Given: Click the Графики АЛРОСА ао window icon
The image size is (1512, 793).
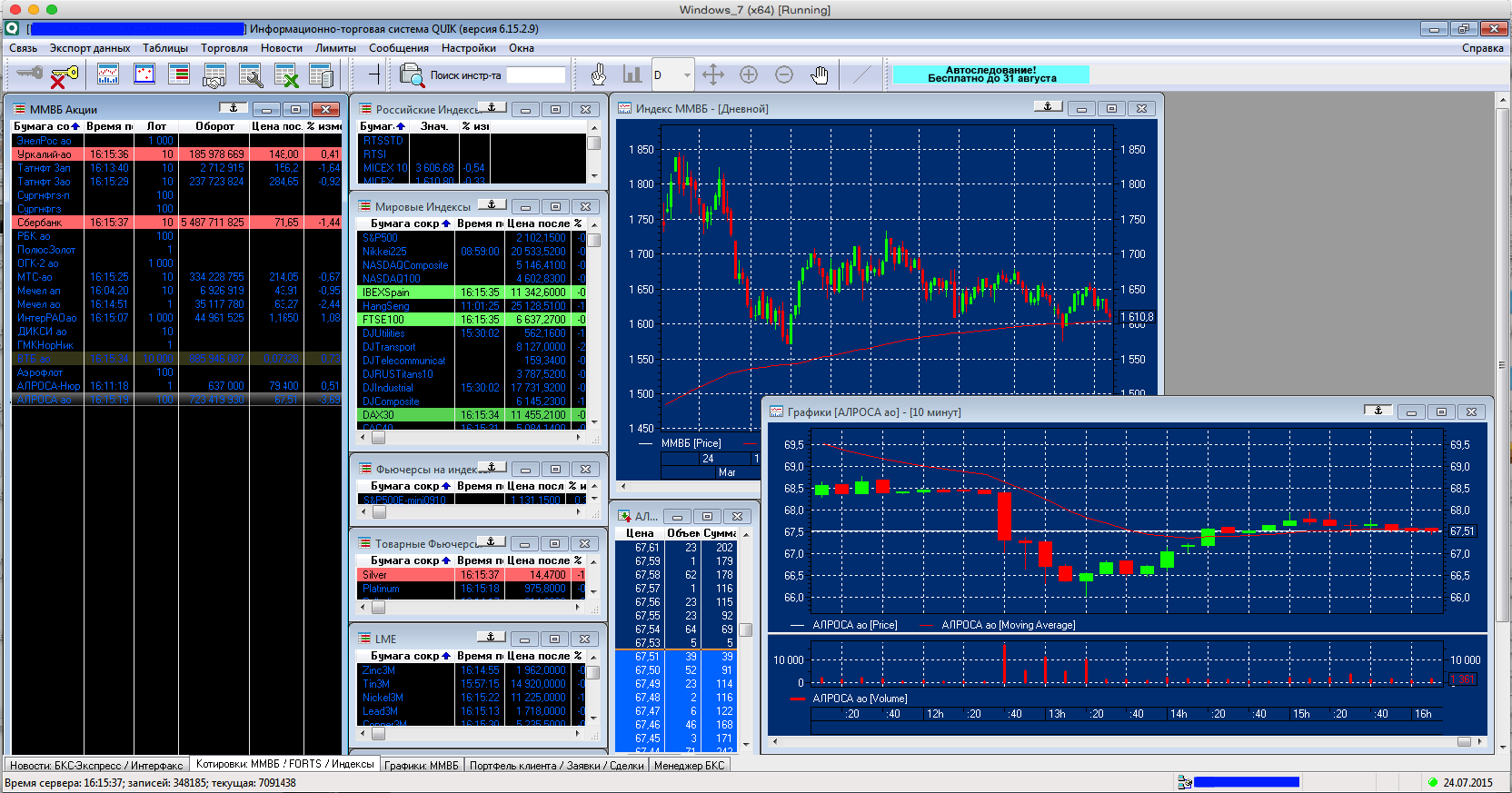Looking at the screenshot, I should 776,411.
